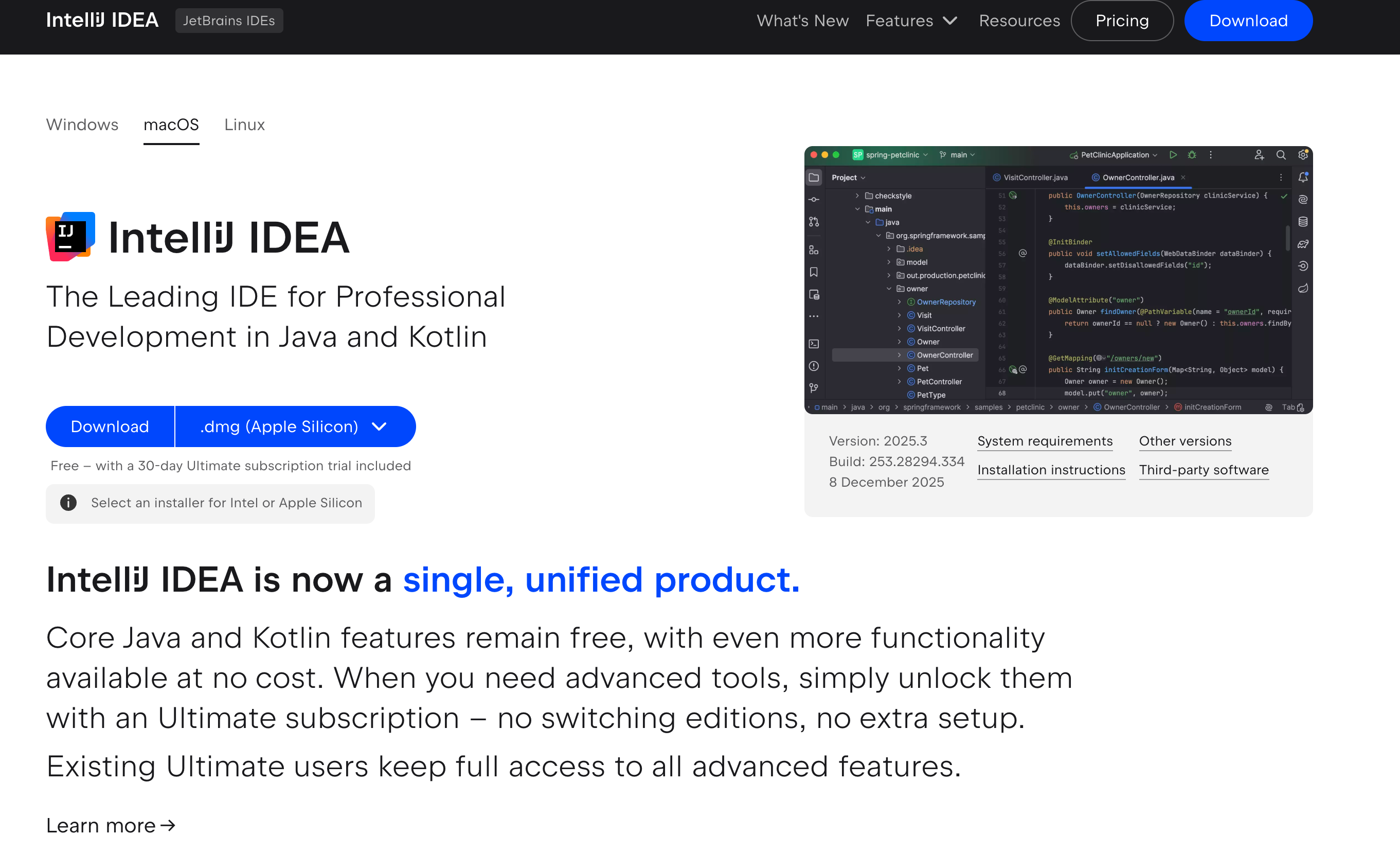
Task: Click the Debug bug icon in IDE toolbar
Action: [1192, 154]
